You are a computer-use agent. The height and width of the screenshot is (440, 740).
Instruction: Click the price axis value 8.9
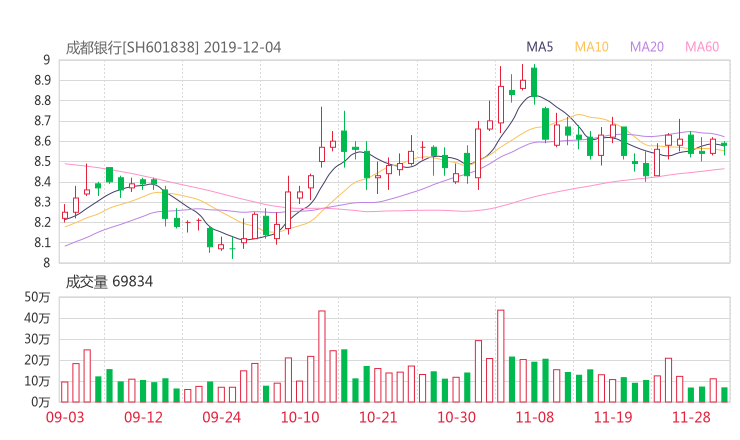pyautogui.click(x=42, y=80)
